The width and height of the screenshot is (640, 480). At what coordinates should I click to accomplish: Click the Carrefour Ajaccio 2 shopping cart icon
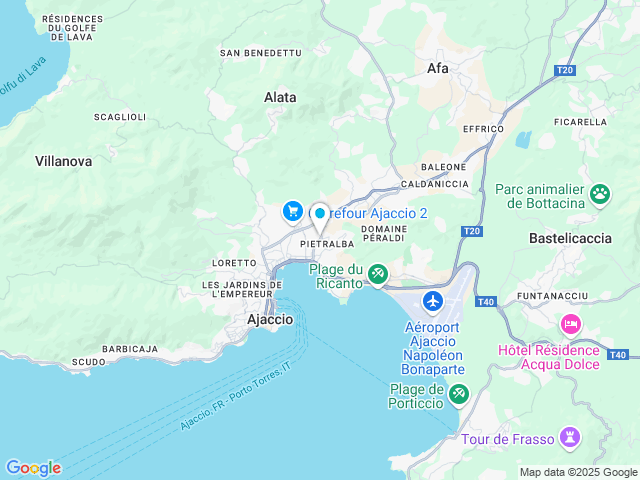pyautogui.click(x=293, y=211)
